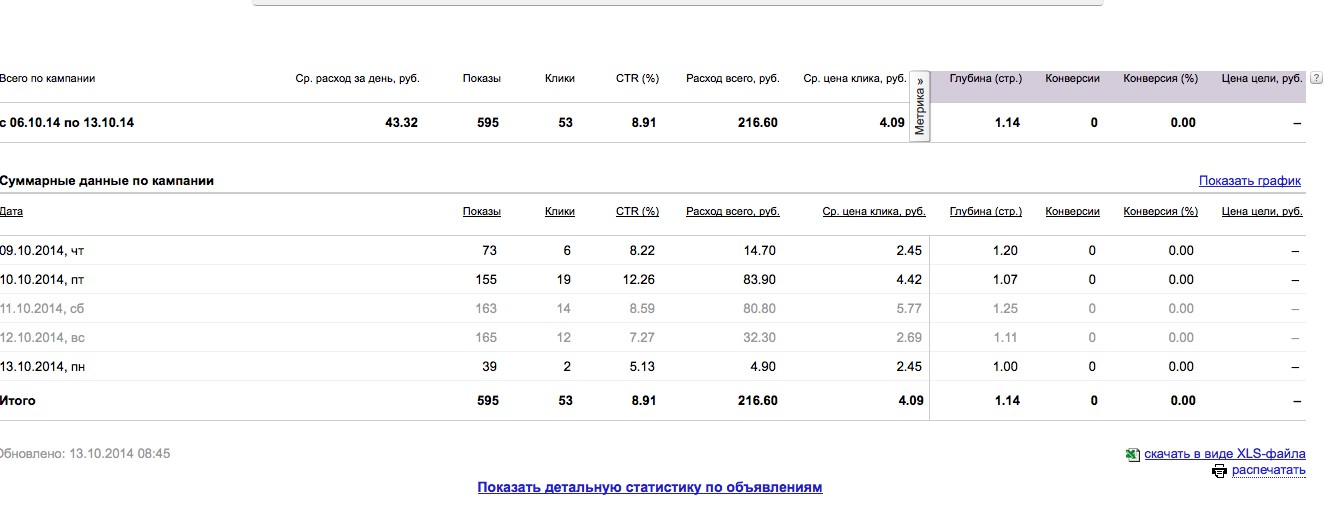
Task: Sort by underlined Глубина (стр.) header
Action: pyautogui.click(x=986, y=212)
